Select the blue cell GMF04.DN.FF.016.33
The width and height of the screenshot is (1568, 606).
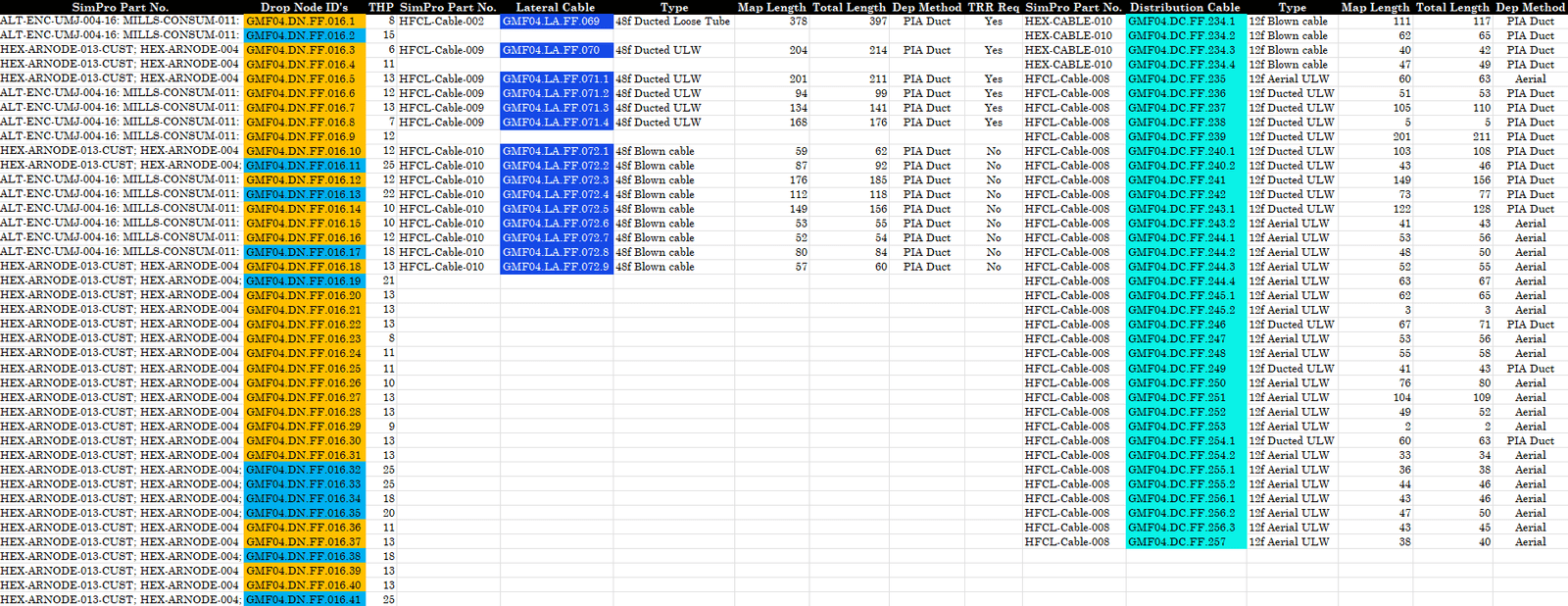305,484
